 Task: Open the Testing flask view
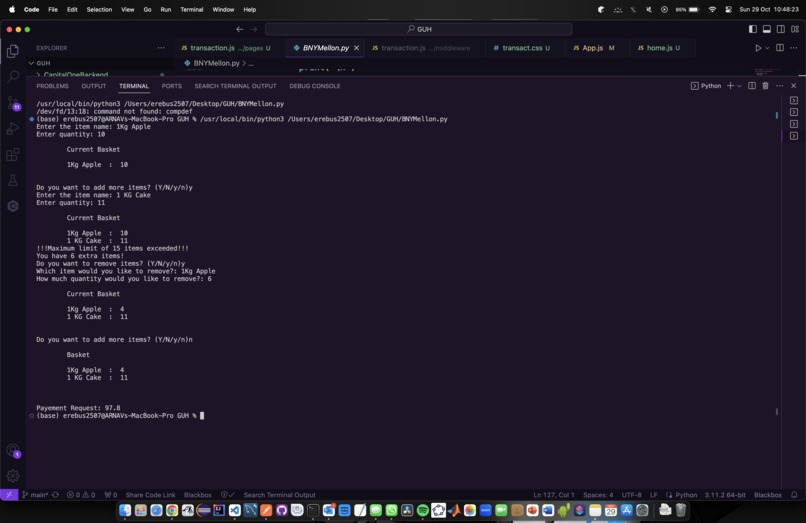tap(13, 180)
